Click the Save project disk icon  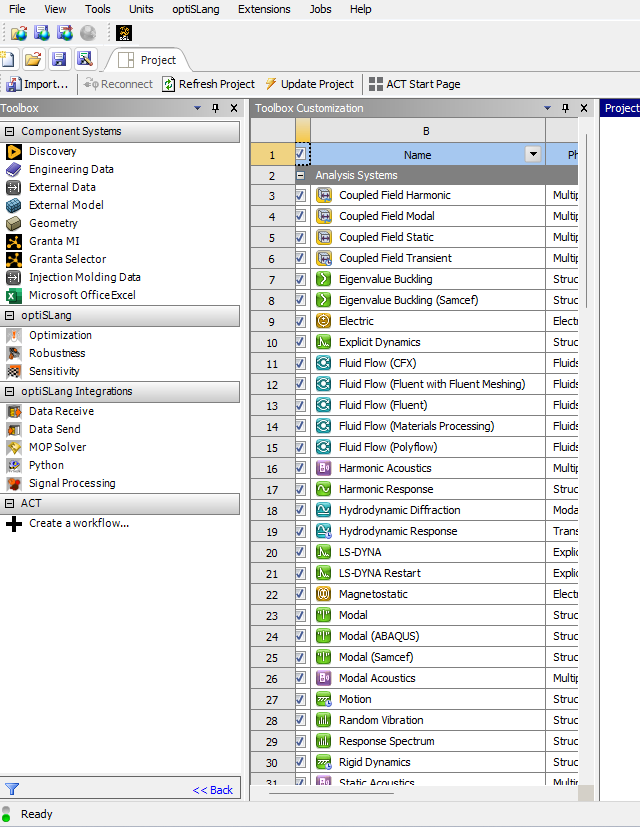click(x=59, y=59)
